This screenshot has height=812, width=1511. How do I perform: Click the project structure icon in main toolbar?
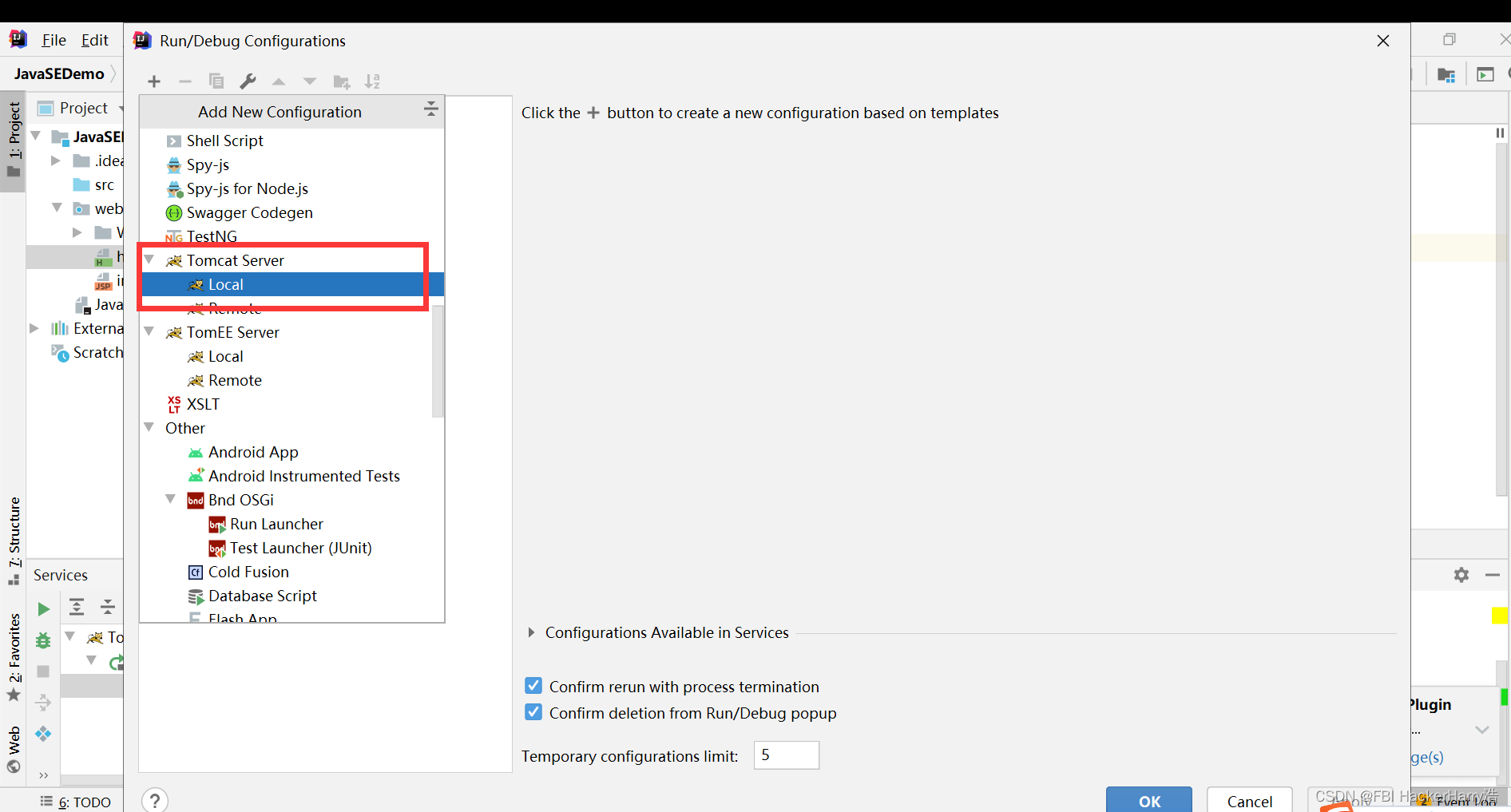(1446, 74)
